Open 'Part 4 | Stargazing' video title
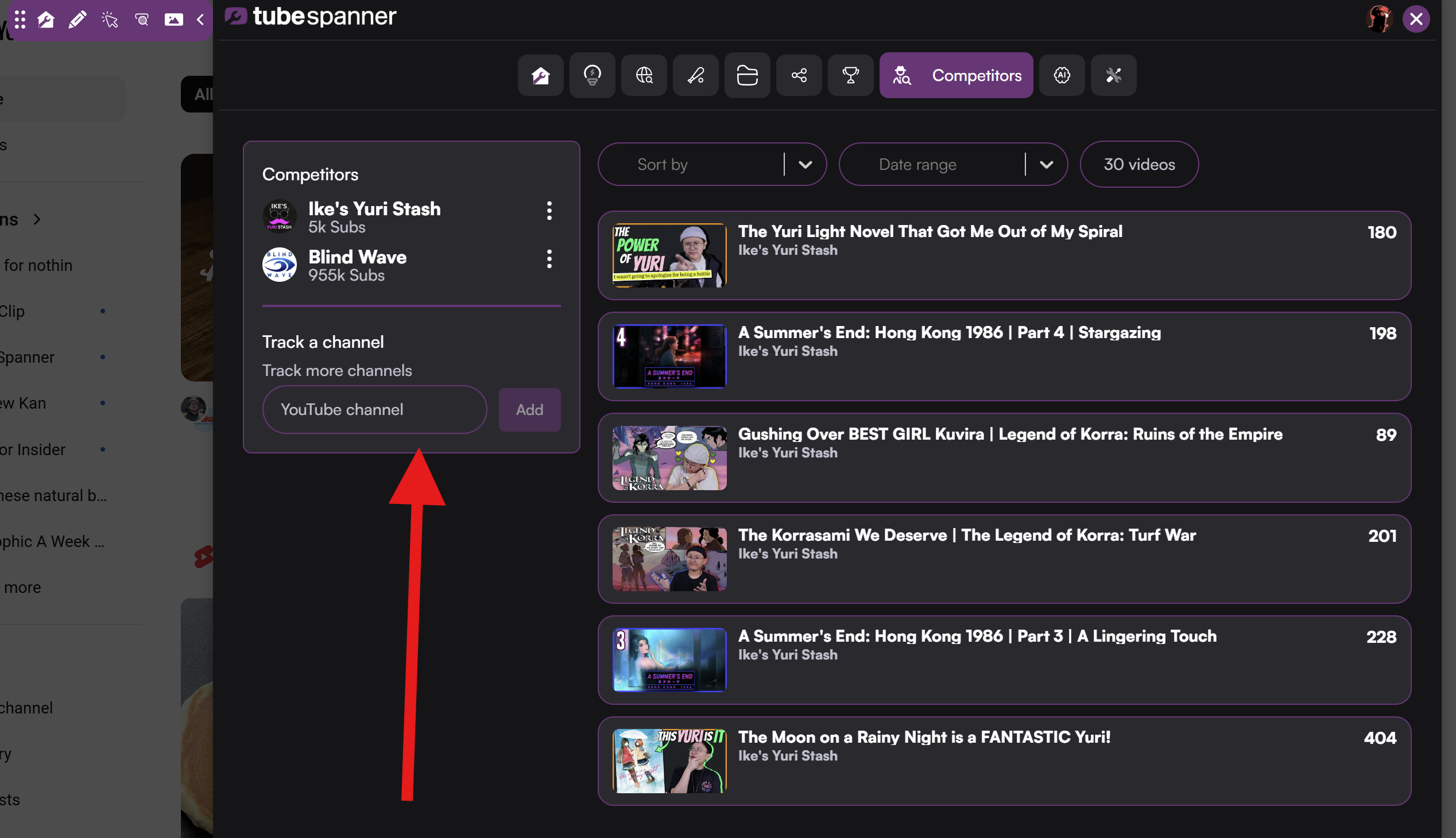The height and width of the screenshot is (838, 1456). pos(950,333)
